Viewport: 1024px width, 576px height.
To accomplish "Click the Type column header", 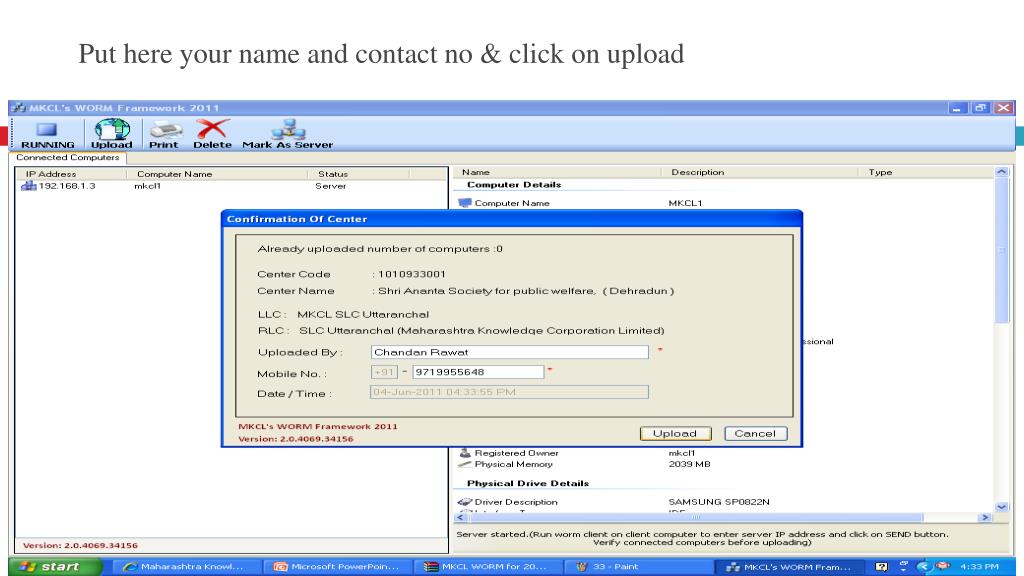I will 926,172.
